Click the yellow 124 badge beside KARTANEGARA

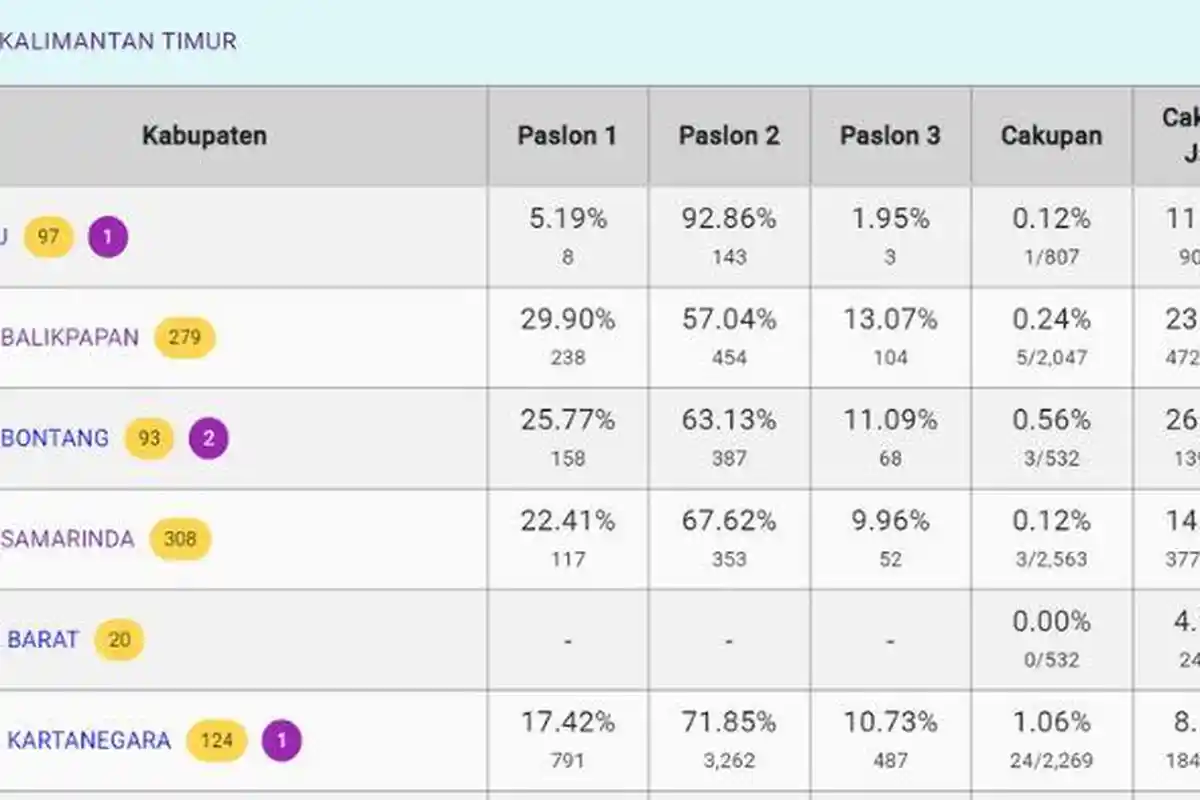pyautogui.click(x=218, y=739)
